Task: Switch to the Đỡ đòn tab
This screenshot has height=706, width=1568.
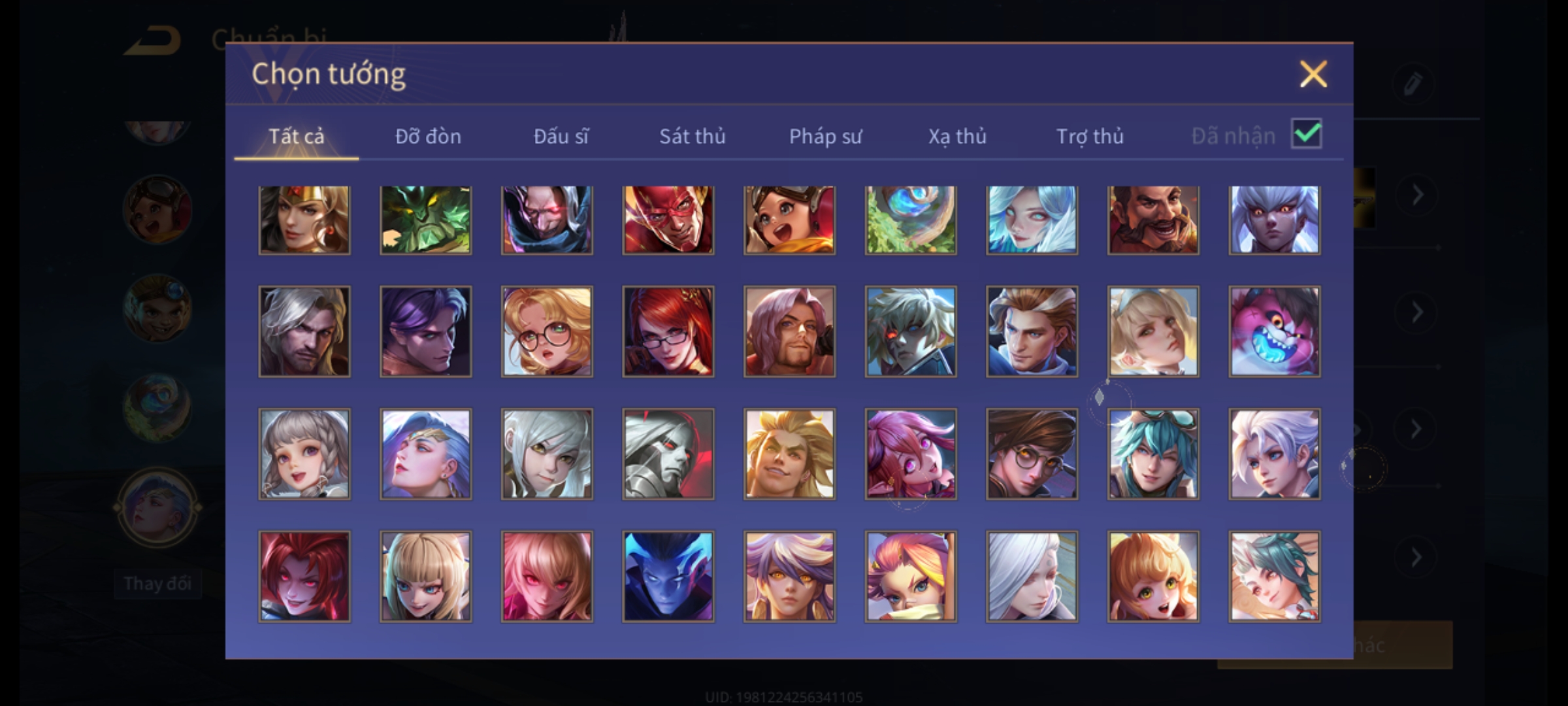Action: [428, 136]
